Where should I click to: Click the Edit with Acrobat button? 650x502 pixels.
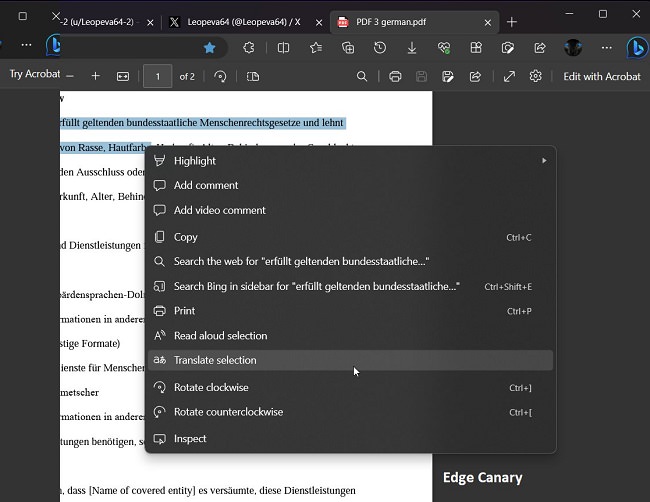(601, 76)
